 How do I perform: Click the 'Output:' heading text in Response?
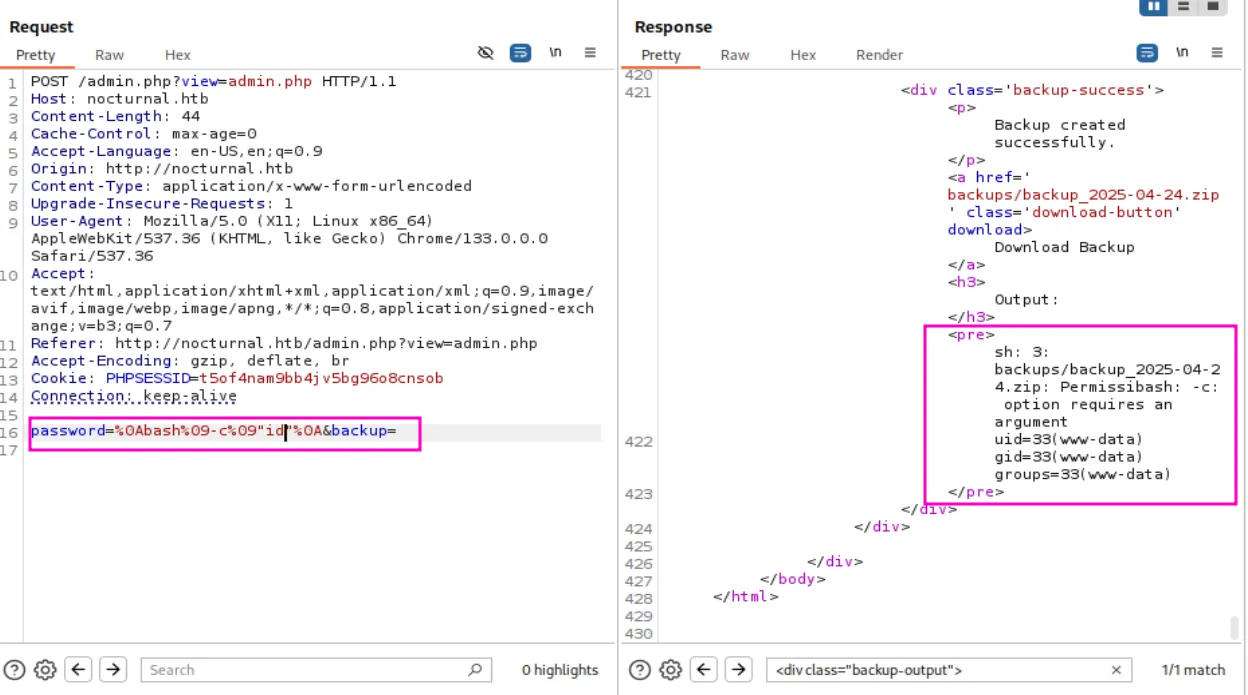click(x=1026, y=300)
